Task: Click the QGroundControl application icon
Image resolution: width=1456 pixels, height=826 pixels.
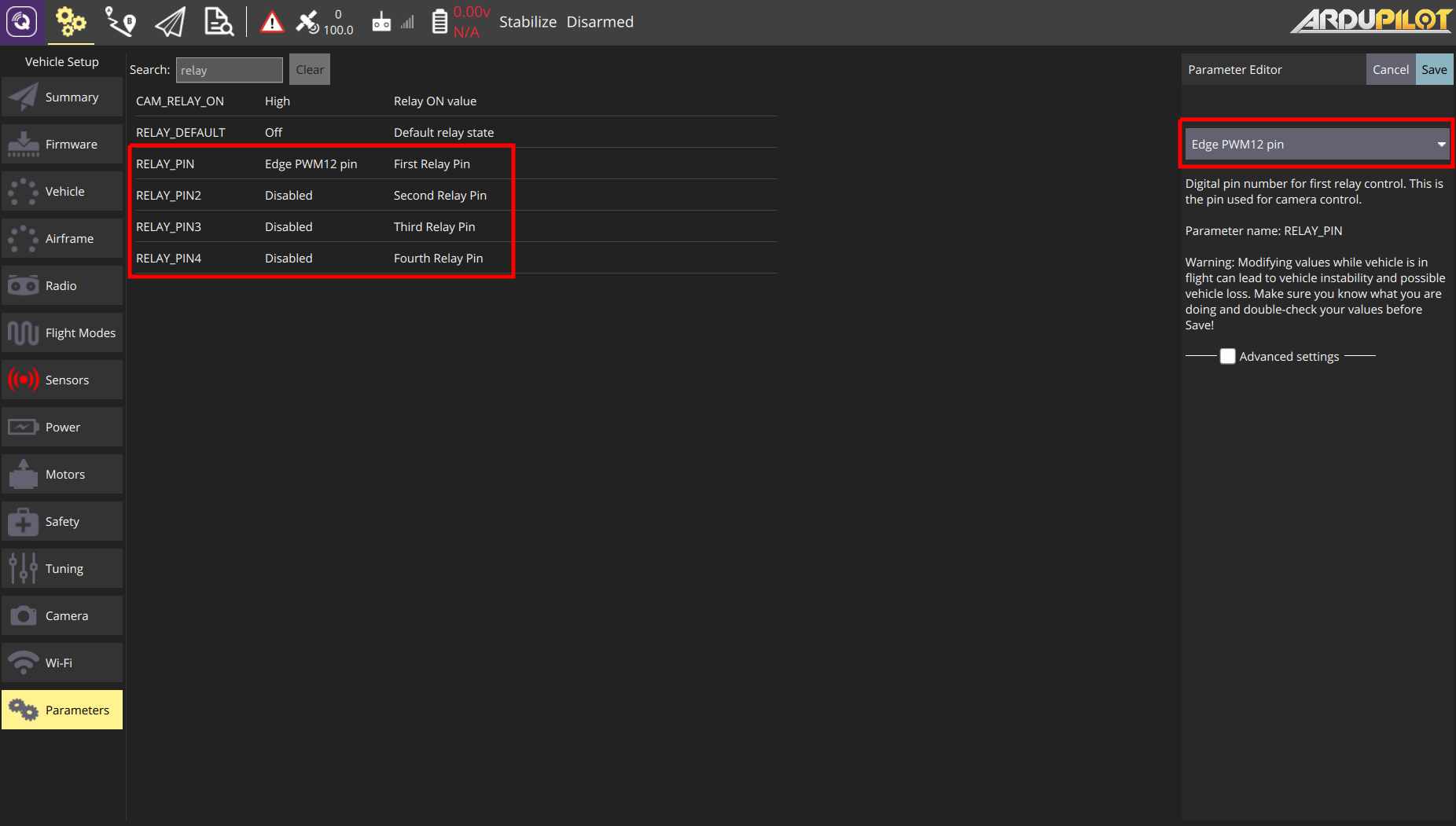Action: [x=22, y=22]
